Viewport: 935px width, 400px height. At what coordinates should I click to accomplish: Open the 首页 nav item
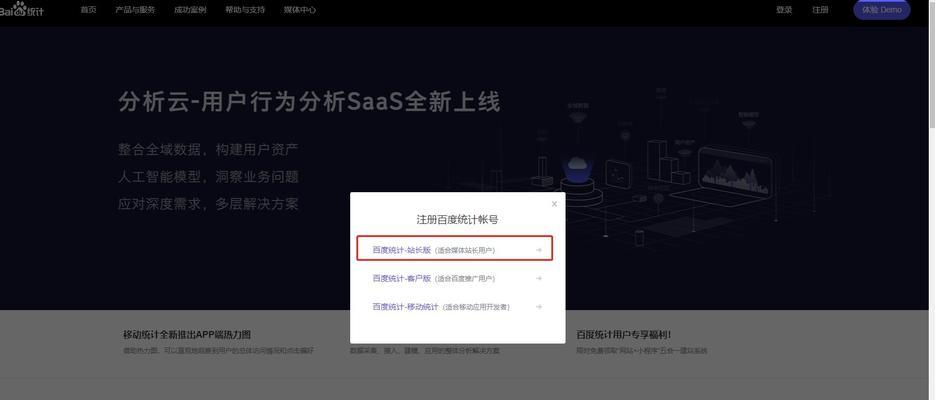[88, 10]
